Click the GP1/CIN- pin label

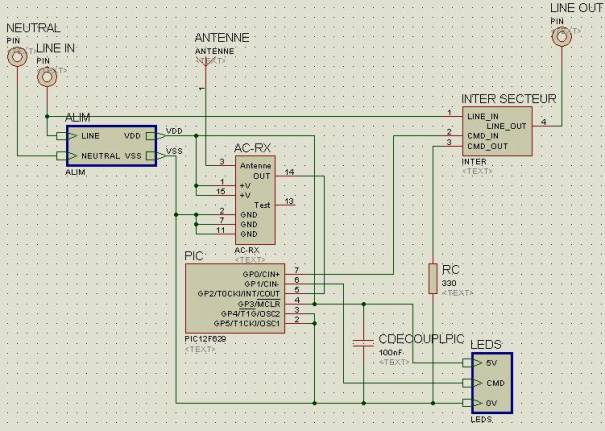[262, 284]
